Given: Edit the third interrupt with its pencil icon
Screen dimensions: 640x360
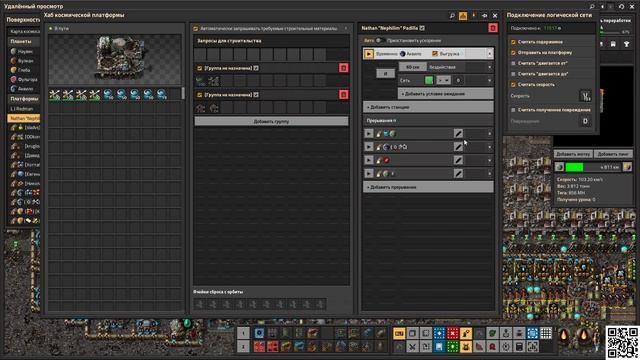Looking at the screenshot, I should 458,160.
